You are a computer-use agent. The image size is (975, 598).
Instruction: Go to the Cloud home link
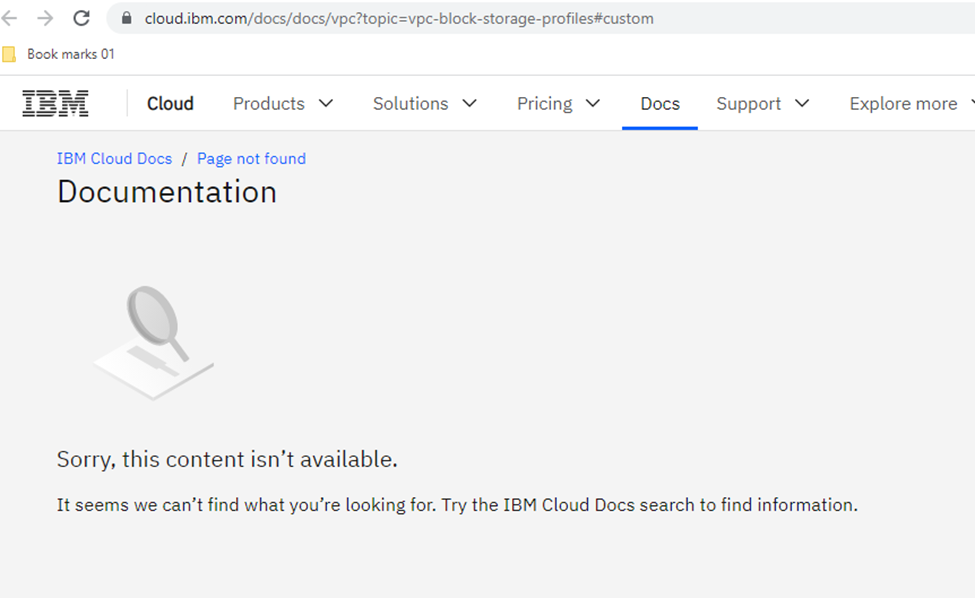(x=170, y=103)
